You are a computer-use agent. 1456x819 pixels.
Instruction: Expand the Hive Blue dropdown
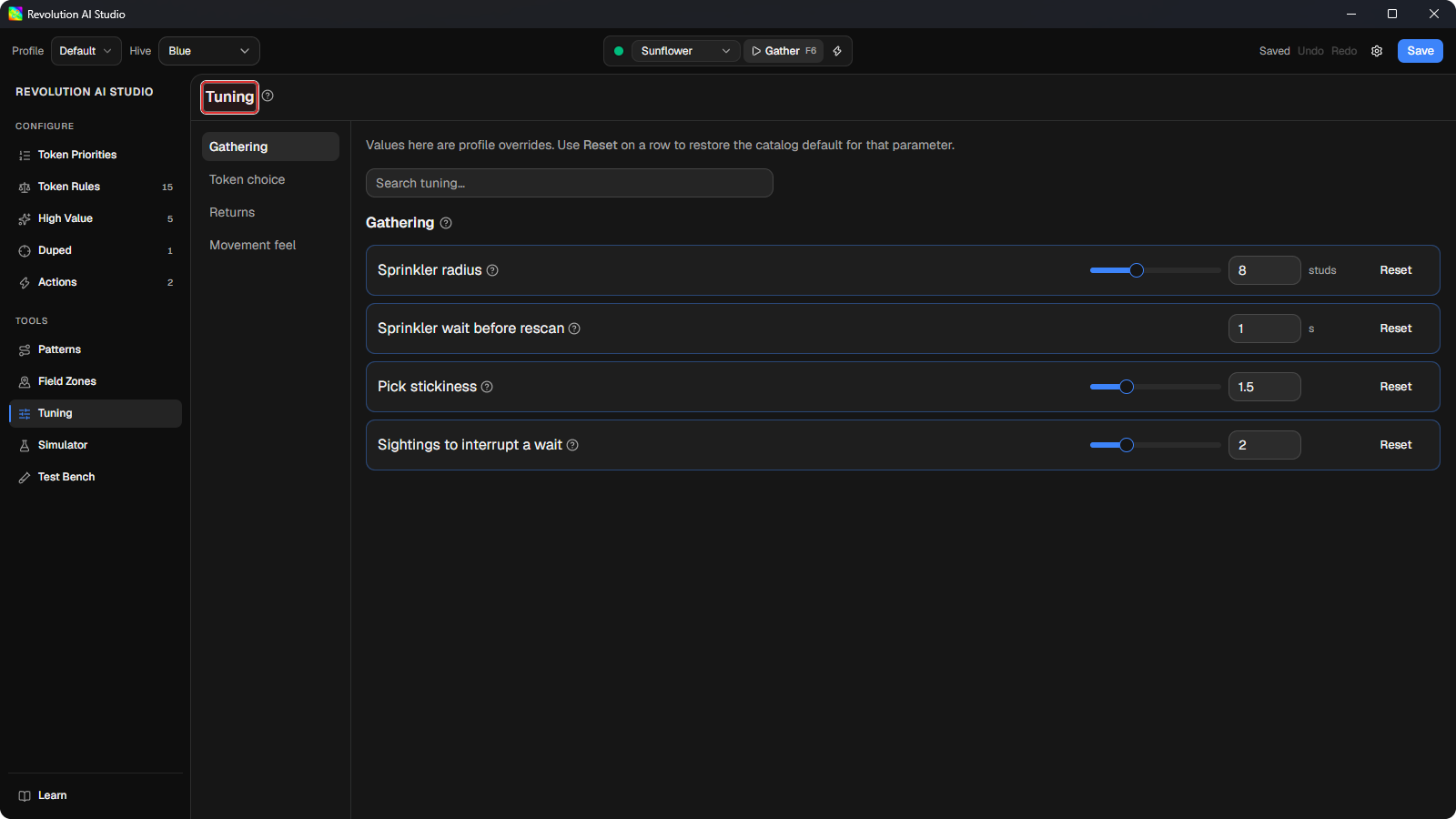[x=209, y=51]
